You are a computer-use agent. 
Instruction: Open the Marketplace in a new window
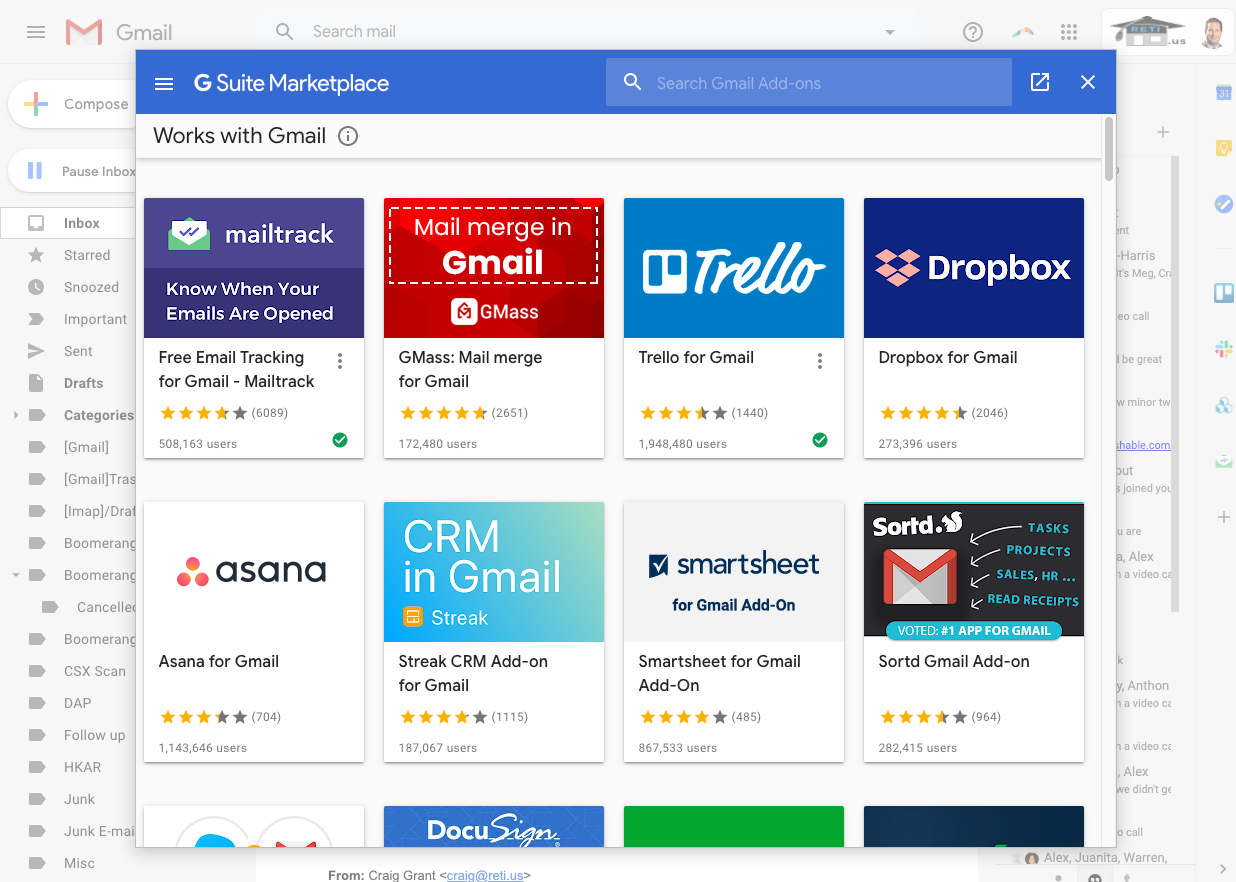coord(1039,82)
